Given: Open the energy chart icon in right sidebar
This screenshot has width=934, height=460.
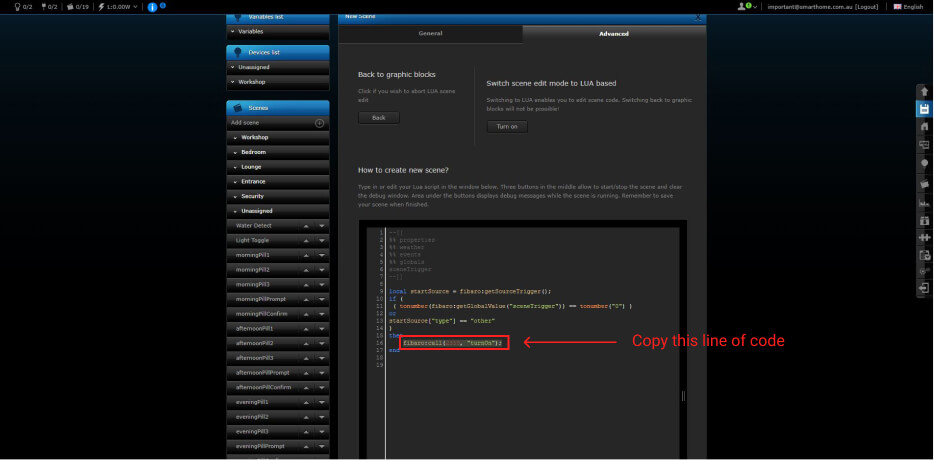Looking at the screenshot, I should tap(924, 203).
